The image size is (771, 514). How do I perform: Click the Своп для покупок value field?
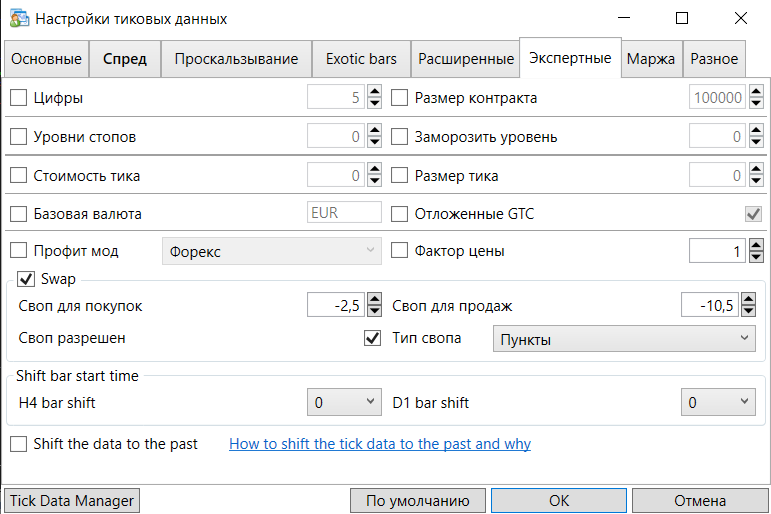click(x=336, y=305)
